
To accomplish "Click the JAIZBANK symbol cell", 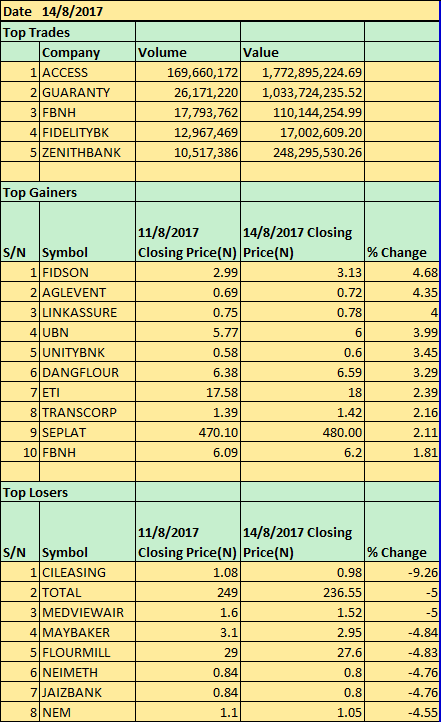I will [88, 692].
